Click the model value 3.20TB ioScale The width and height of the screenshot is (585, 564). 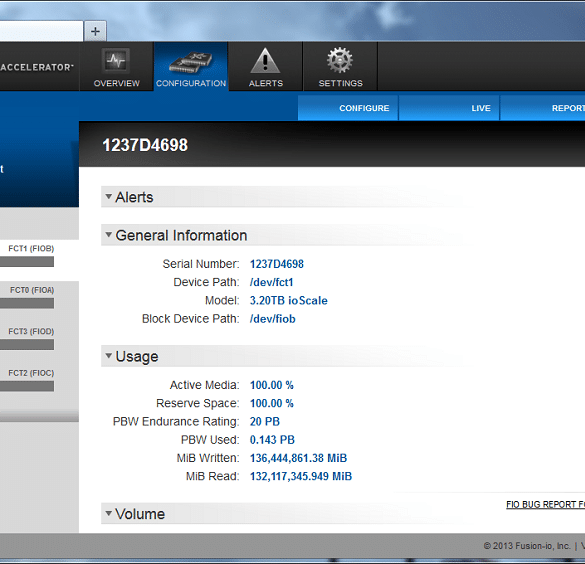tap(289, 301)
